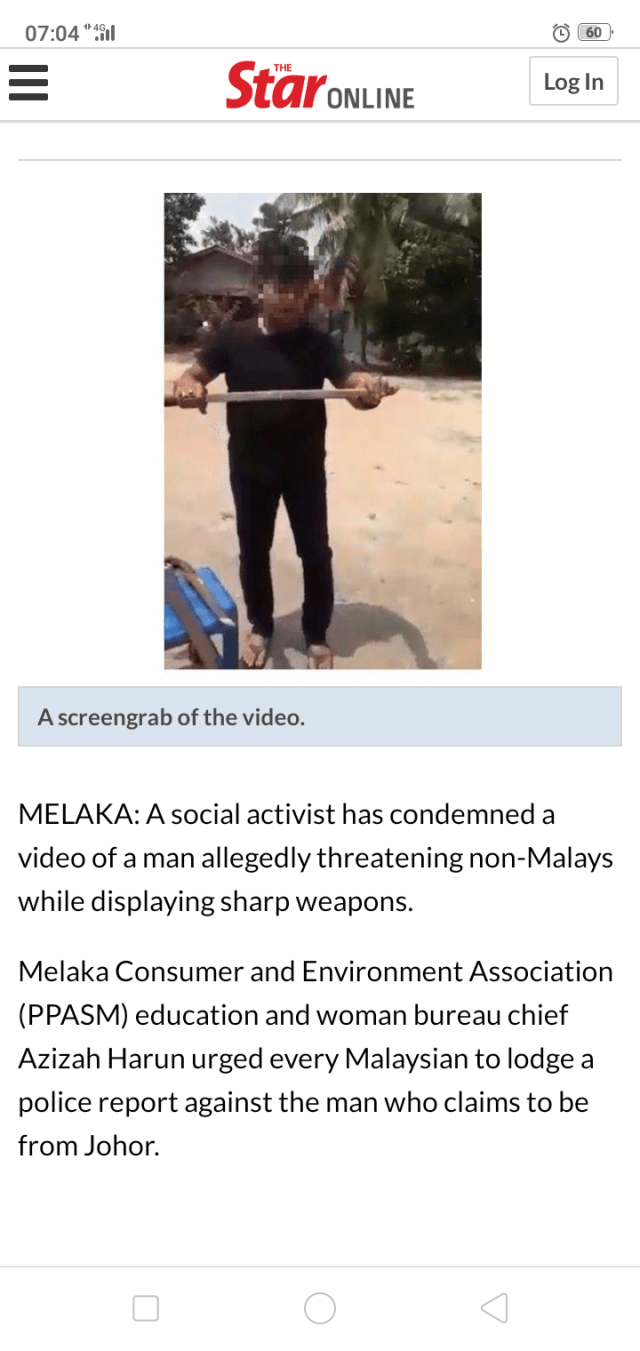Go back with the triangle navigation button
The width and height of the screenshot is (640, 1351).
(x=494, y=1308)
